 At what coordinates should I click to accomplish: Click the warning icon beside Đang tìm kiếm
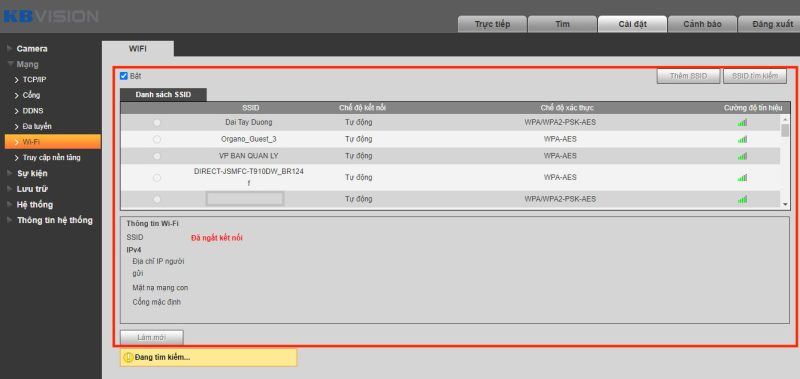[129, 358]
